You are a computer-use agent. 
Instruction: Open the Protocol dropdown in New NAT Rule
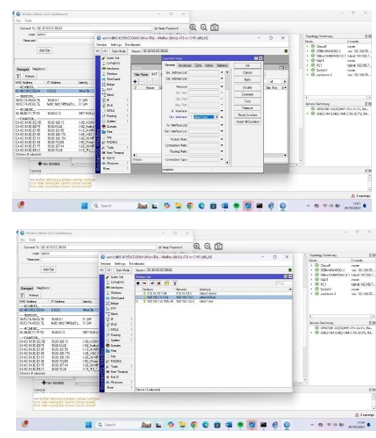click(221, 86)
